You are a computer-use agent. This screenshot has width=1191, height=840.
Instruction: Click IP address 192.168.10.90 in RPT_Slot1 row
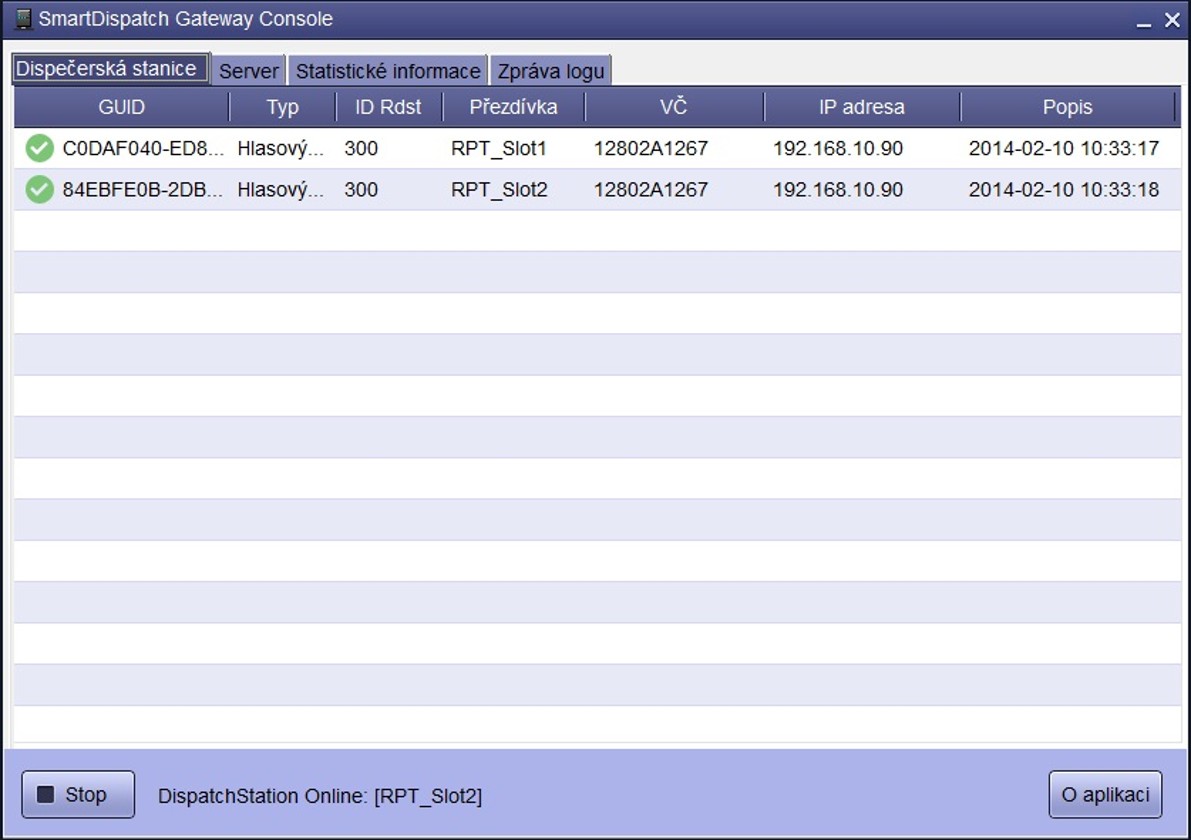pyautogui.click(x=838, y=148)
